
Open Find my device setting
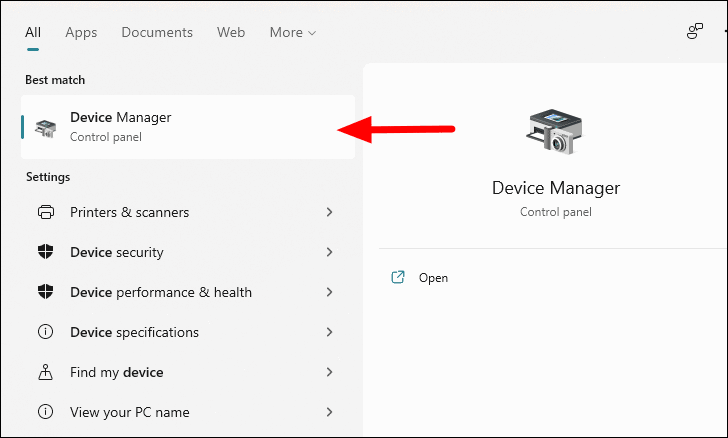(x=186, y=372)
